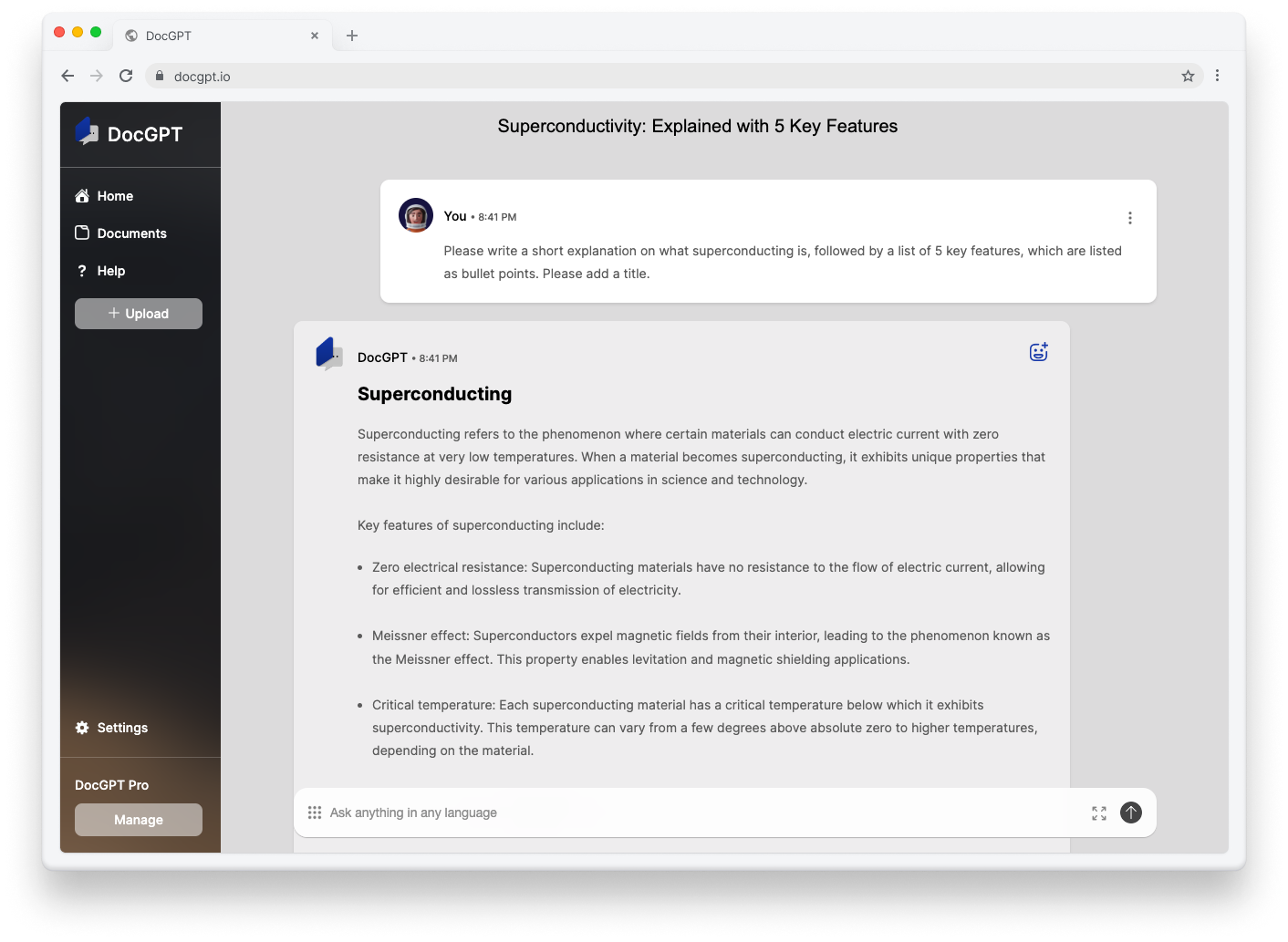The height and width of the screenshot is (942, 1288).
Task: Reload the page
Action: point(126,76)
